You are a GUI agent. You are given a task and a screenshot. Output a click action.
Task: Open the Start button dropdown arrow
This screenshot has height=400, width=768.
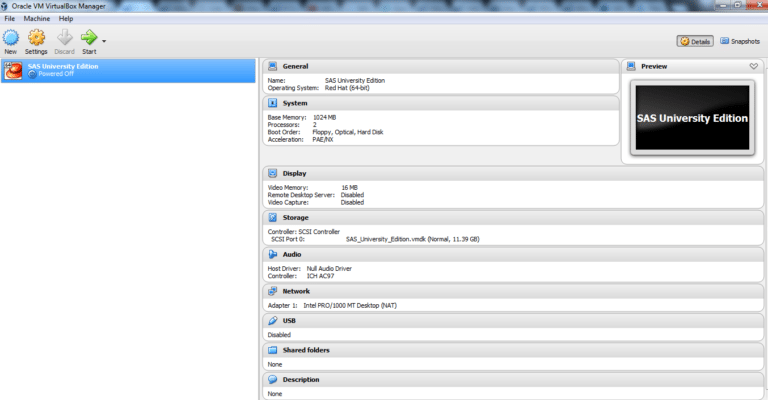coord(104,41)
